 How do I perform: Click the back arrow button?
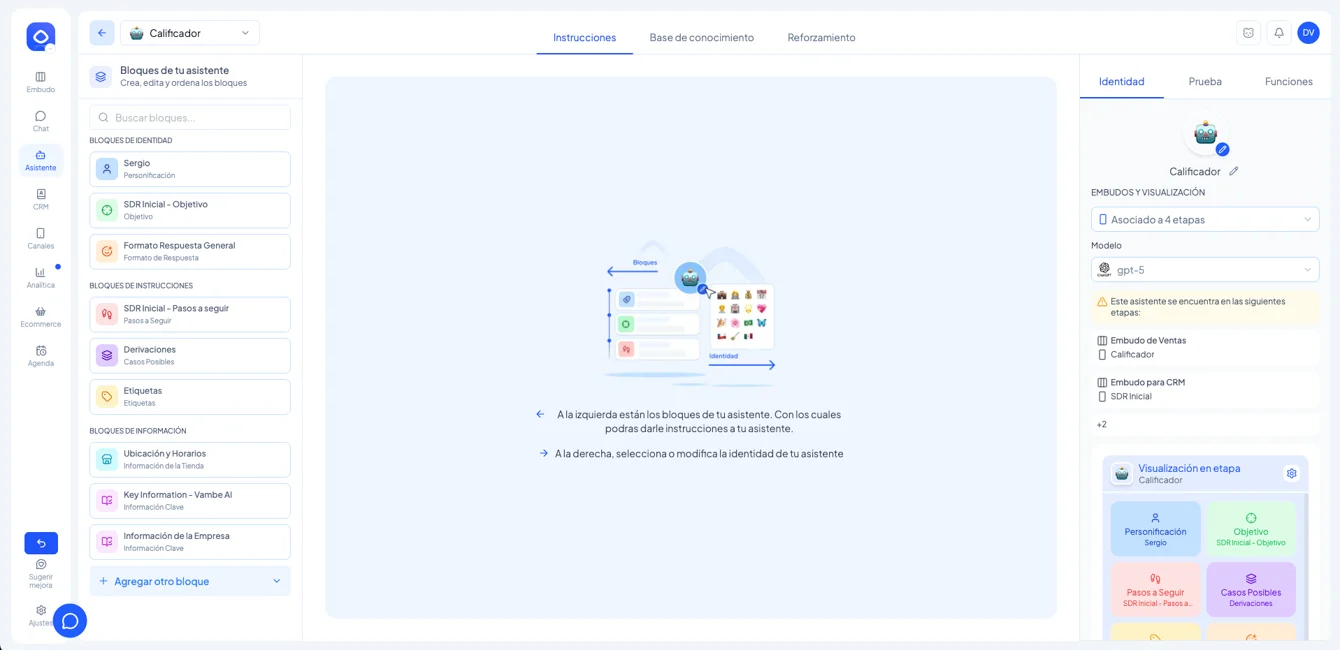(x=102, y=33)
